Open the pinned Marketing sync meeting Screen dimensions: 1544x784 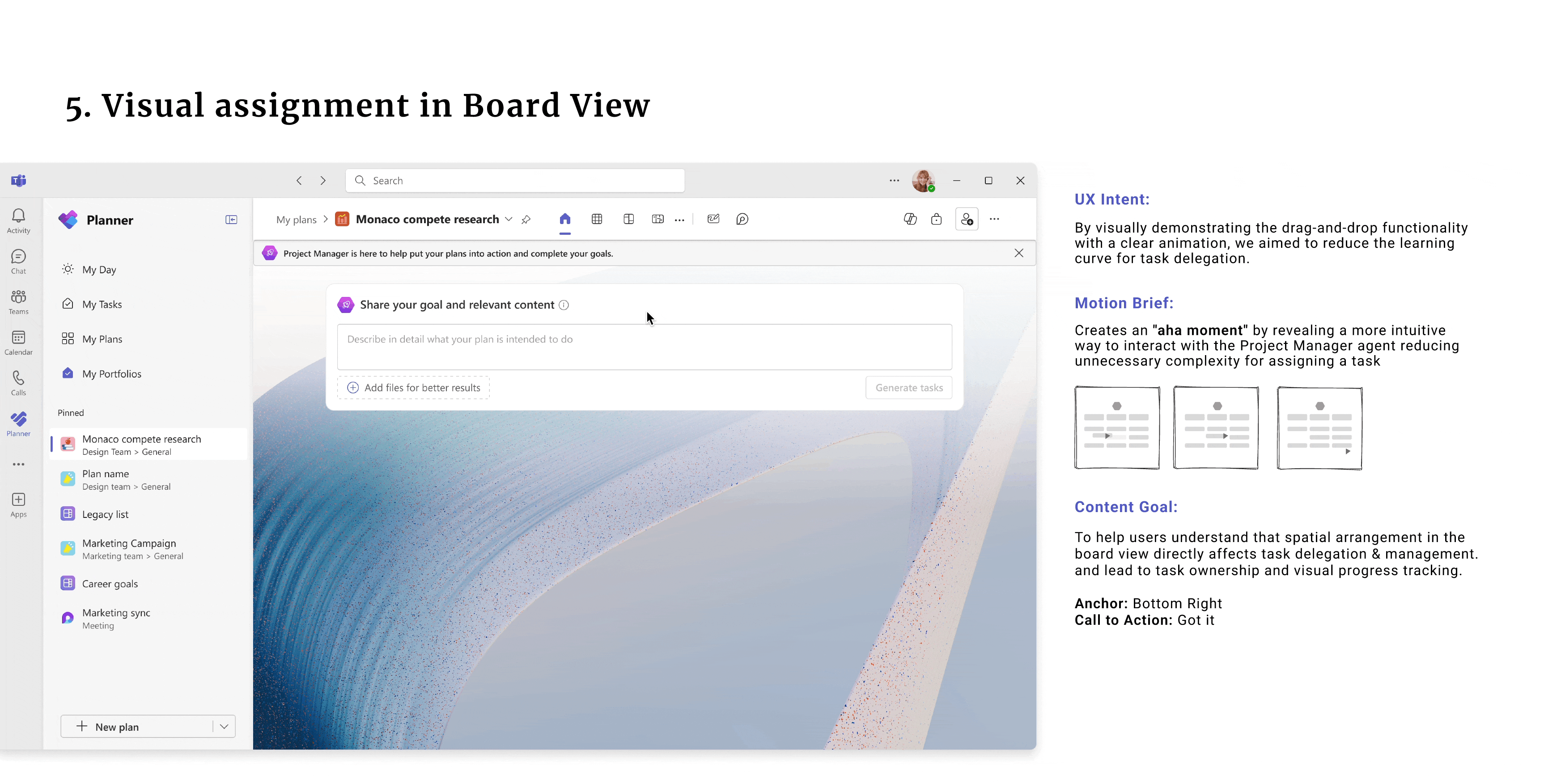[148, 619]
